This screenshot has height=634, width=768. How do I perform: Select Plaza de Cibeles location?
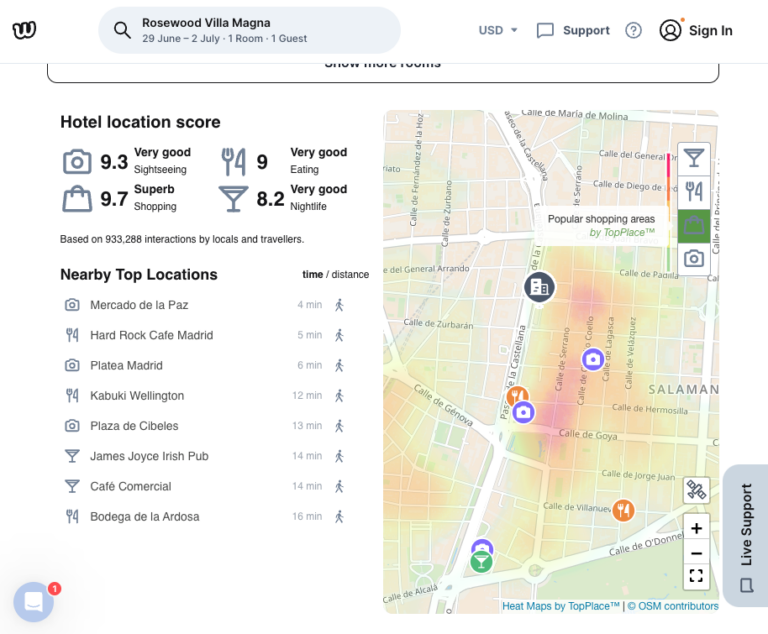(134, 426)
